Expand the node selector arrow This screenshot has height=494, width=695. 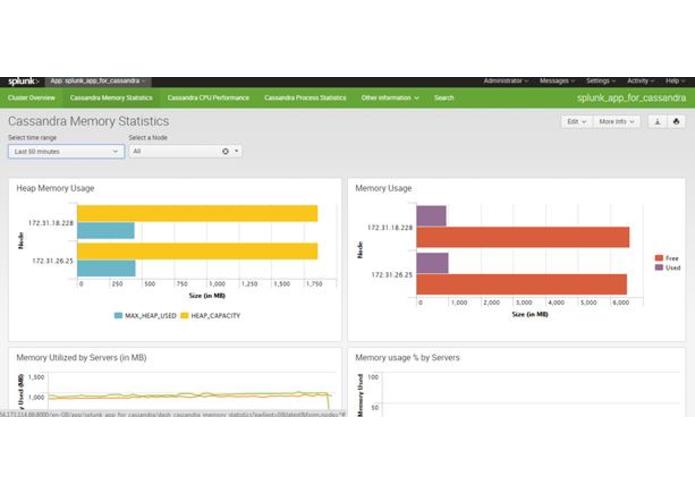point(237,152)
